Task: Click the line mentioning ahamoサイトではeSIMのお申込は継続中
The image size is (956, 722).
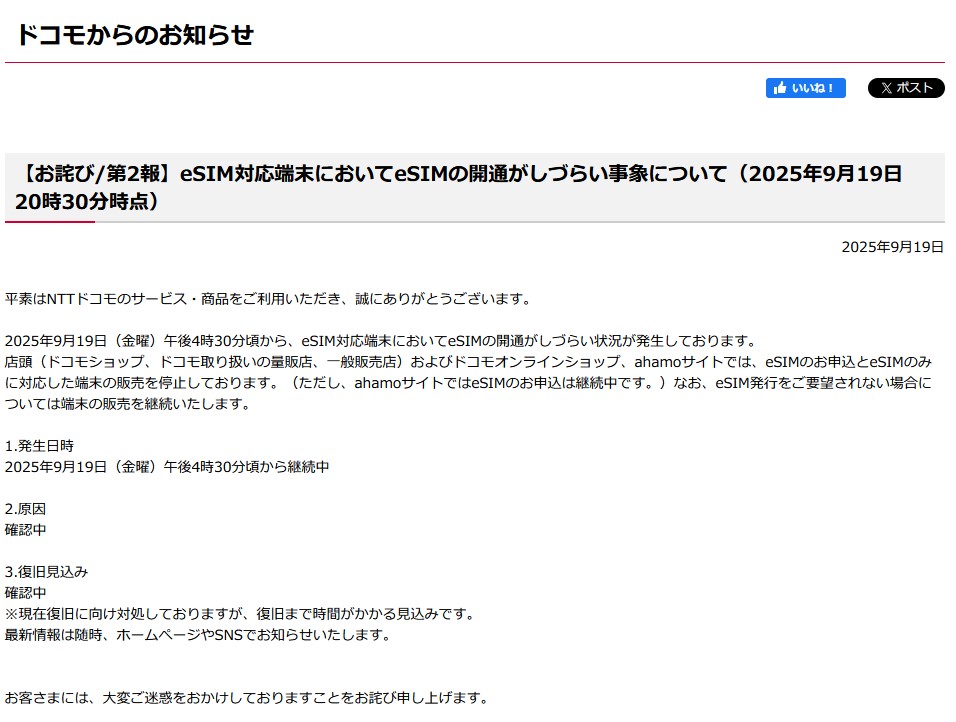Action: 468,383
